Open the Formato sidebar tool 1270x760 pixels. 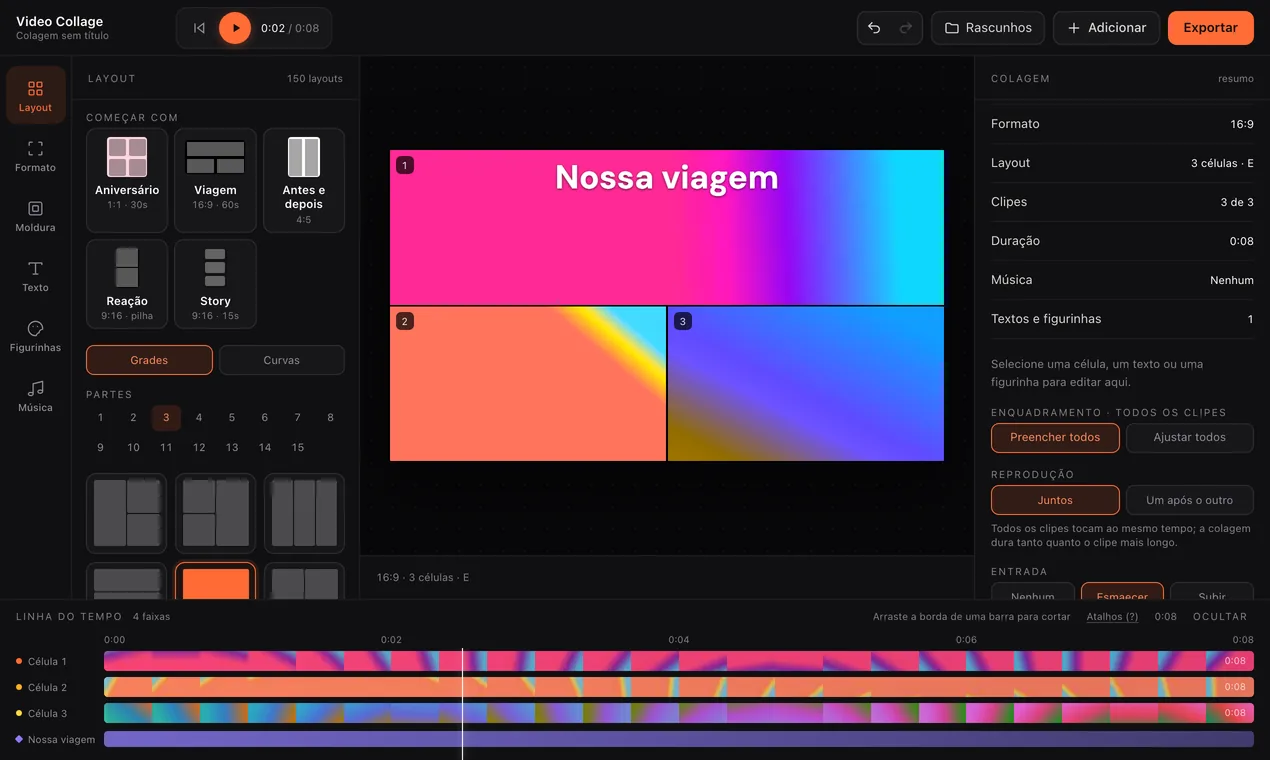click(35, 155)
